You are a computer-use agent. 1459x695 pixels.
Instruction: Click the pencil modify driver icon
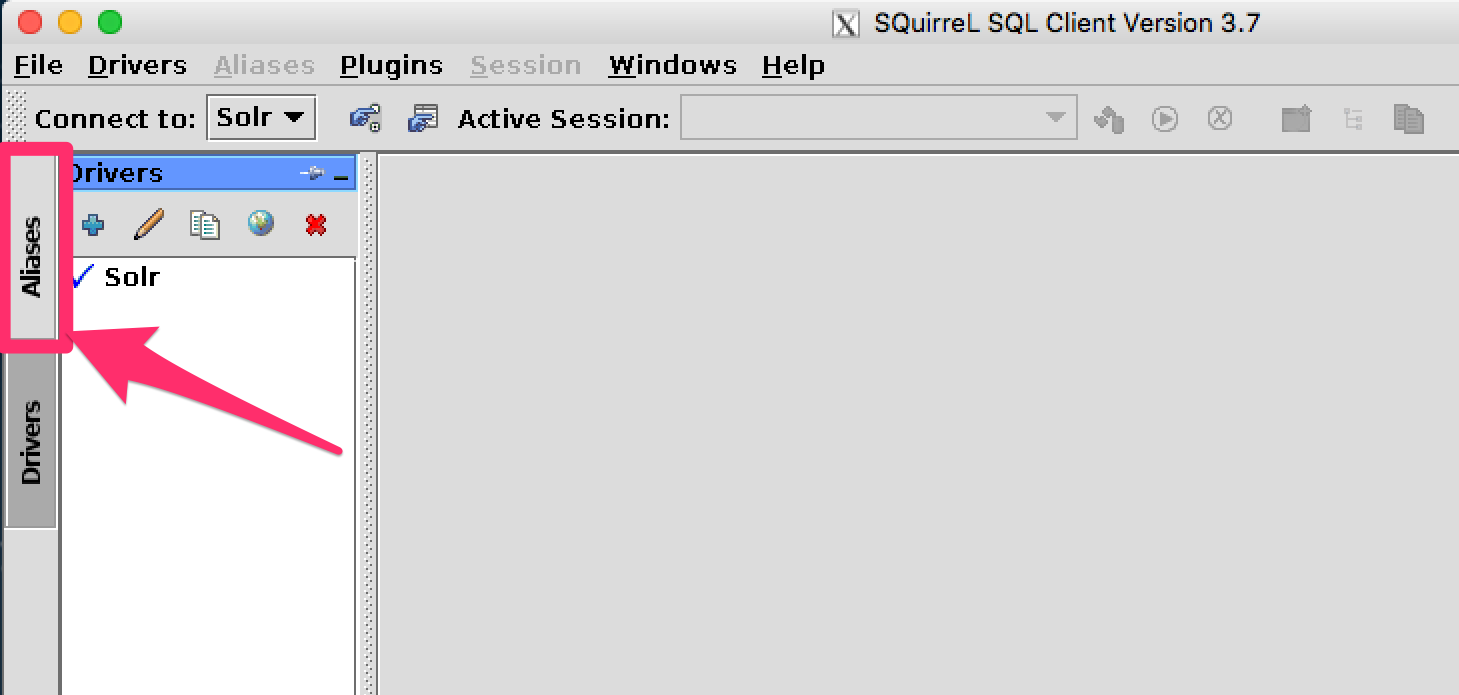(149, 225)
